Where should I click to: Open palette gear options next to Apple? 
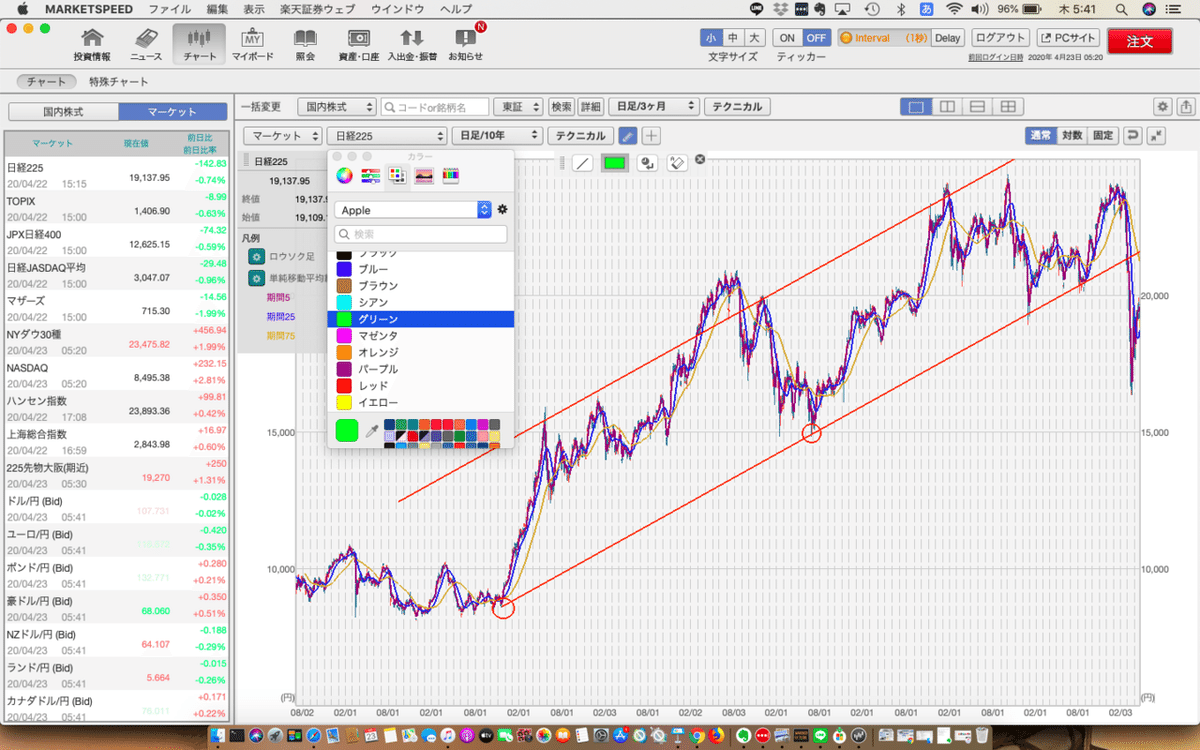[502, 210]
